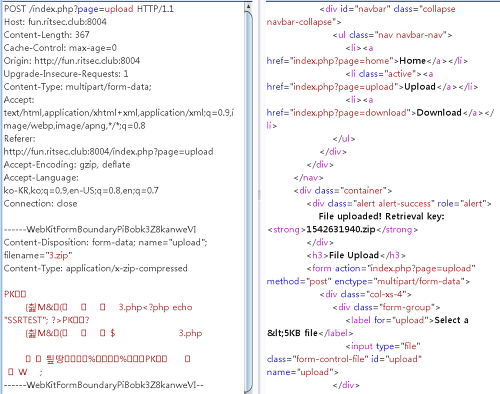
Task: Select the 'Content-Disposition: form-data; name="upload";' line
Action: point(106,243)
